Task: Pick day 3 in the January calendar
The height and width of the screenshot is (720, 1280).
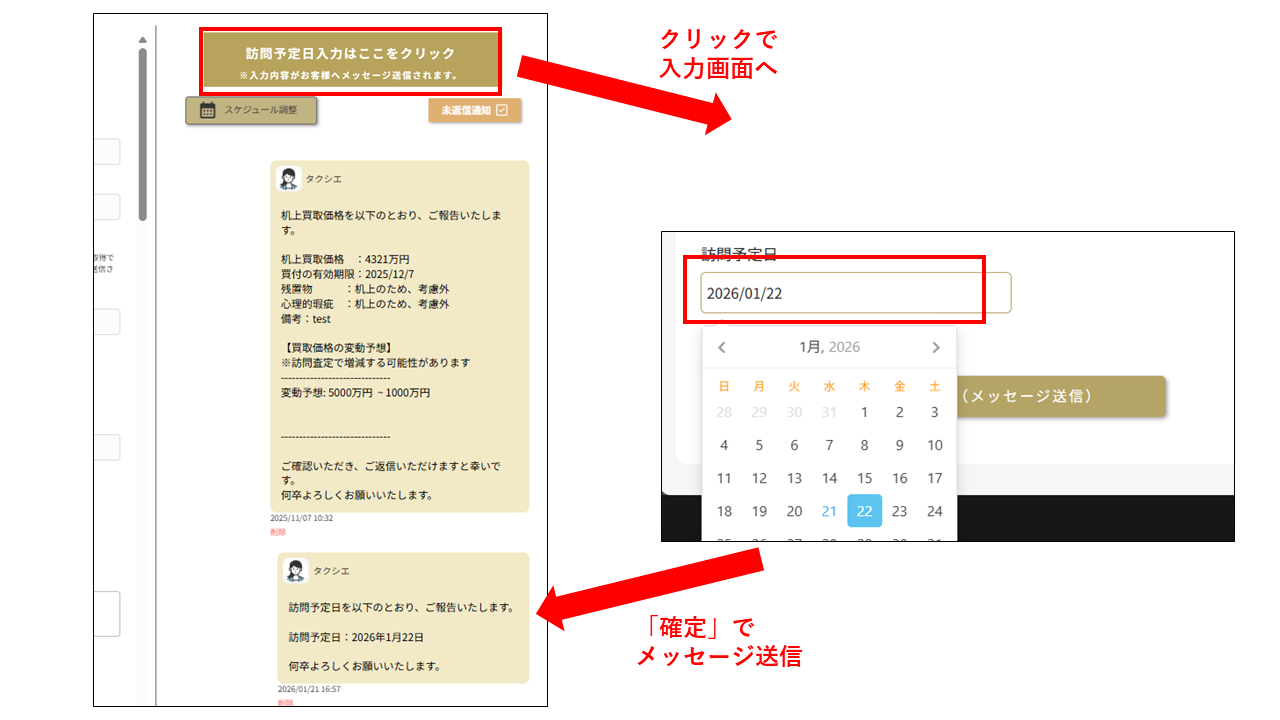Action: click(934, 412)
